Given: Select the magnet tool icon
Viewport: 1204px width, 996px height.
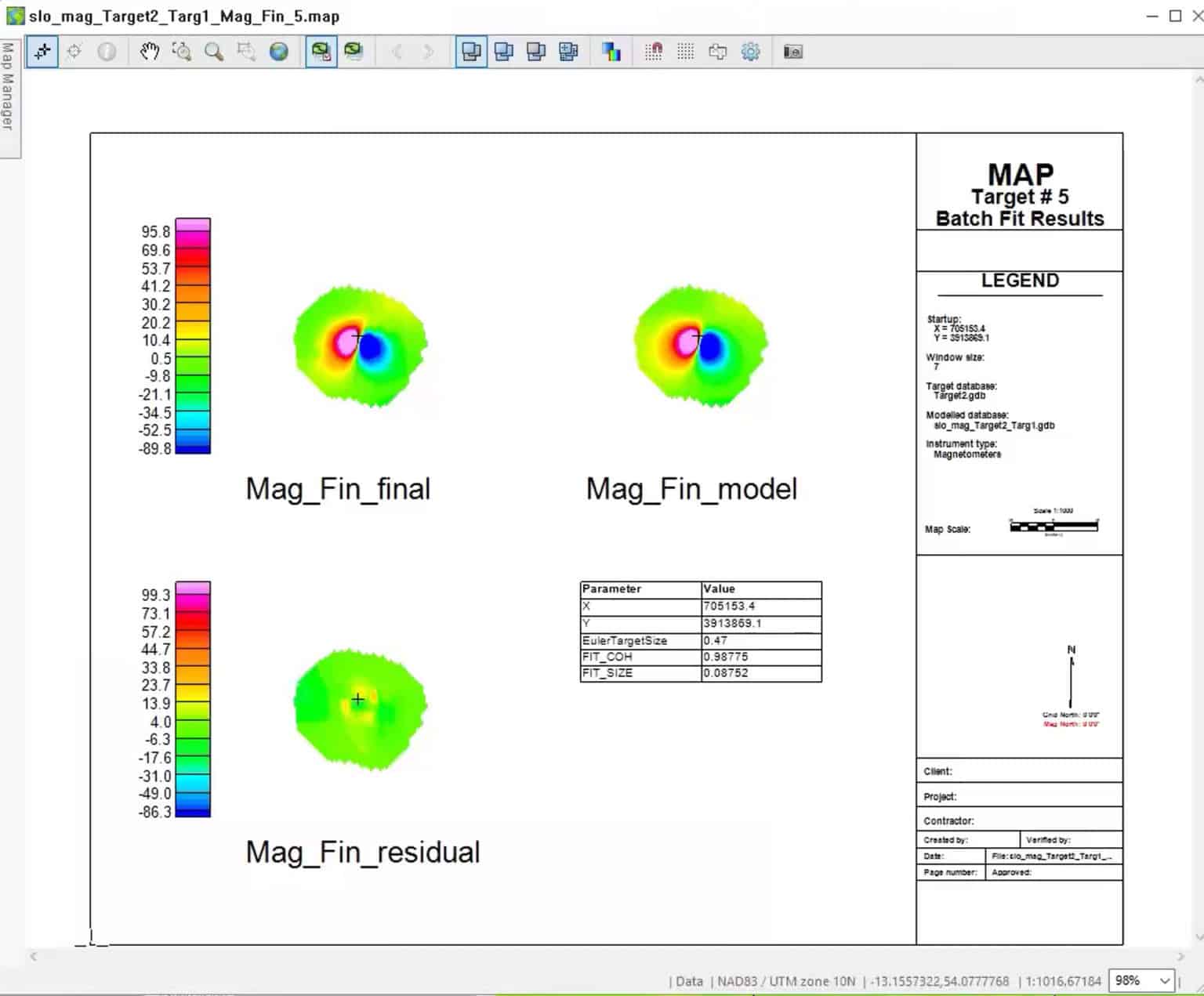Looking at the screenshot, I should pos(653,51).
